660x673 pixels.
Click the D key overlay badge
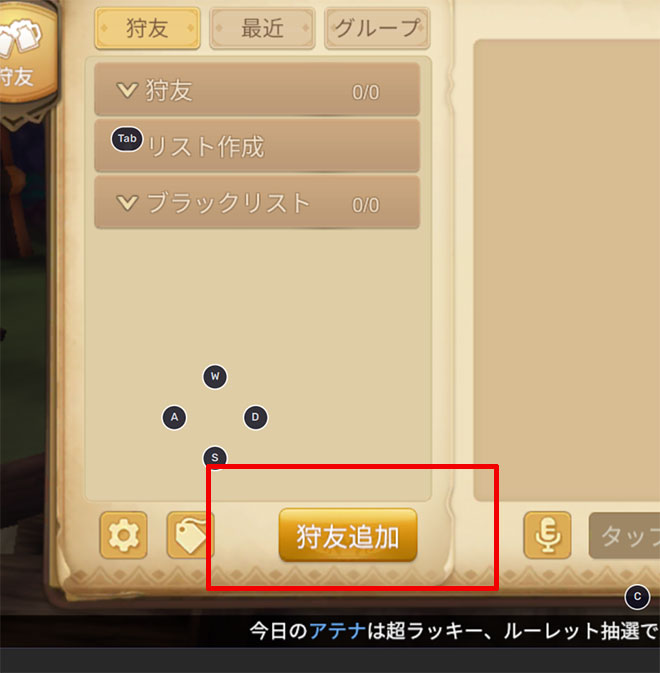(x=255, y=417)
